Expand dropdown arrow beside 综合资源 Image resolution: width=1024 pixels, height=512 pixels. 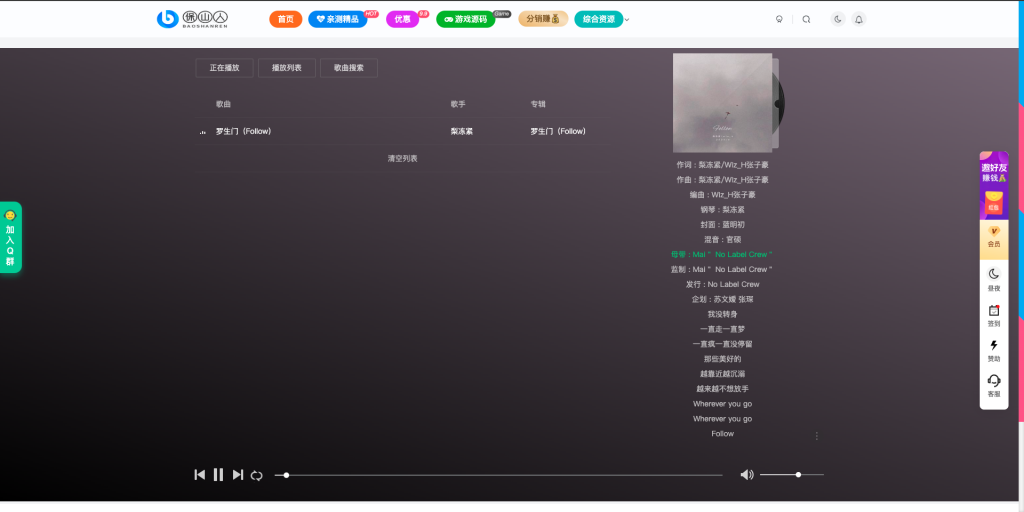pos(627,20)
